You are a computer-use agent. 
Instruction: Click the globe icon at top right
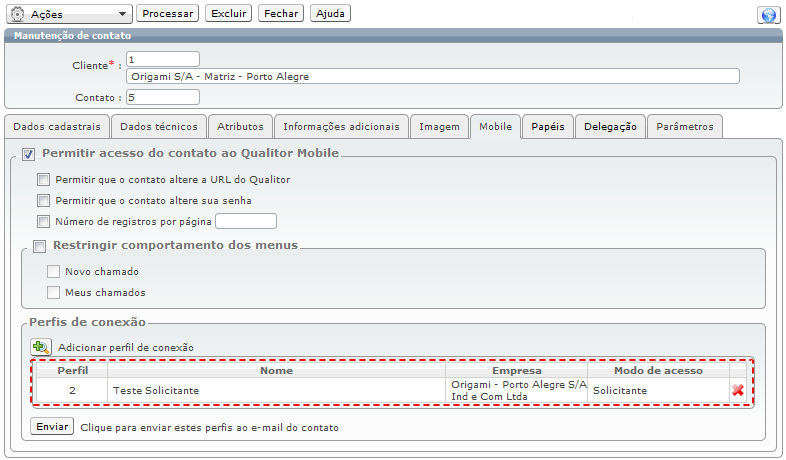pos(768,15)
